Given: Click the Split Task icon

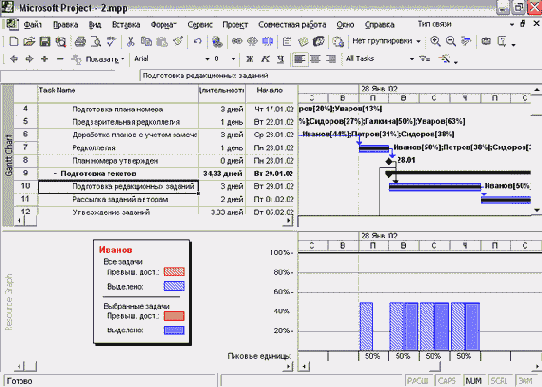Looking at the screenshot, I should click(x=268, y=42).
